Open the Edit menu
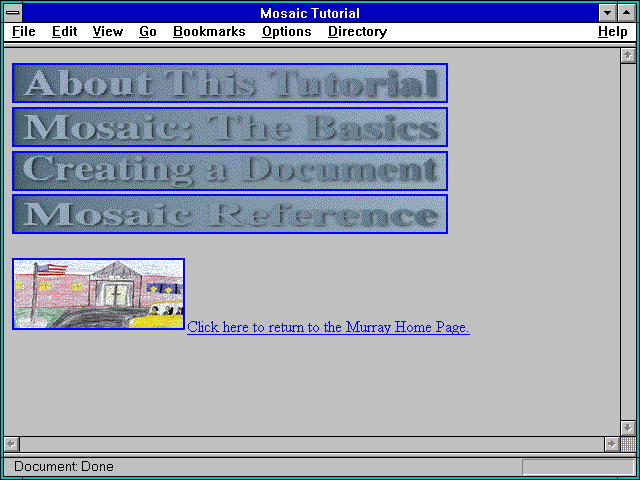This screenshot has height=480, width=640. (64, 32)
